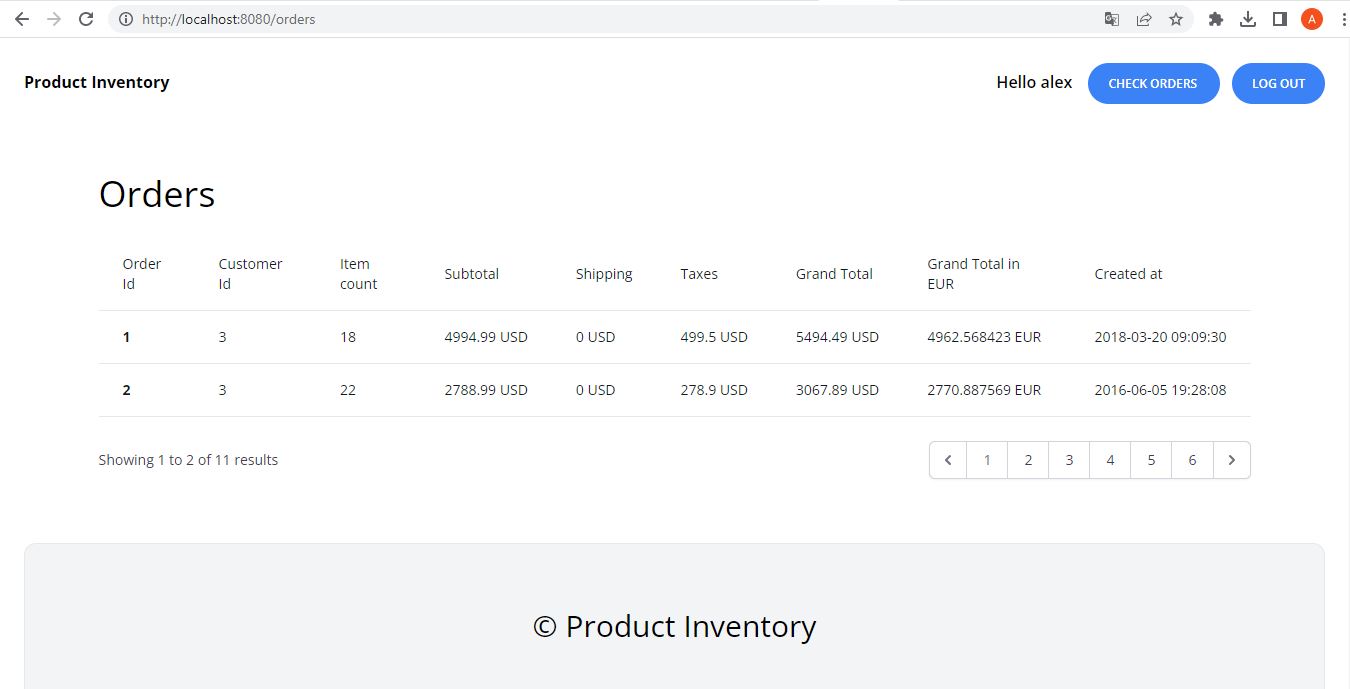Open the downloads icon in the toolbar

tap(1247, 18)
